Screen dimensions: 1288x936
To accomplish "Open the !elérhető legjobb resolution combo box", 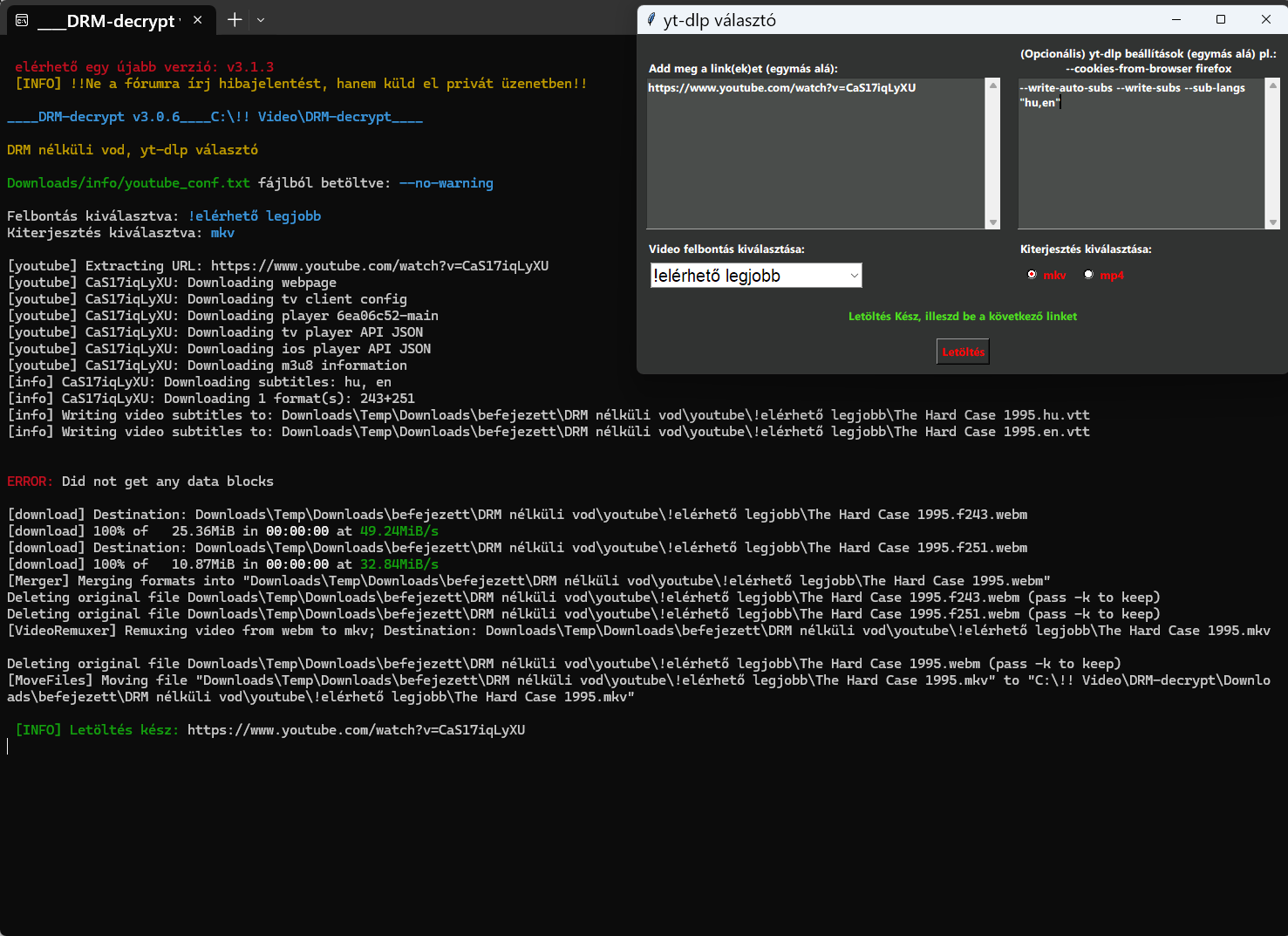I will coord(756,276).
